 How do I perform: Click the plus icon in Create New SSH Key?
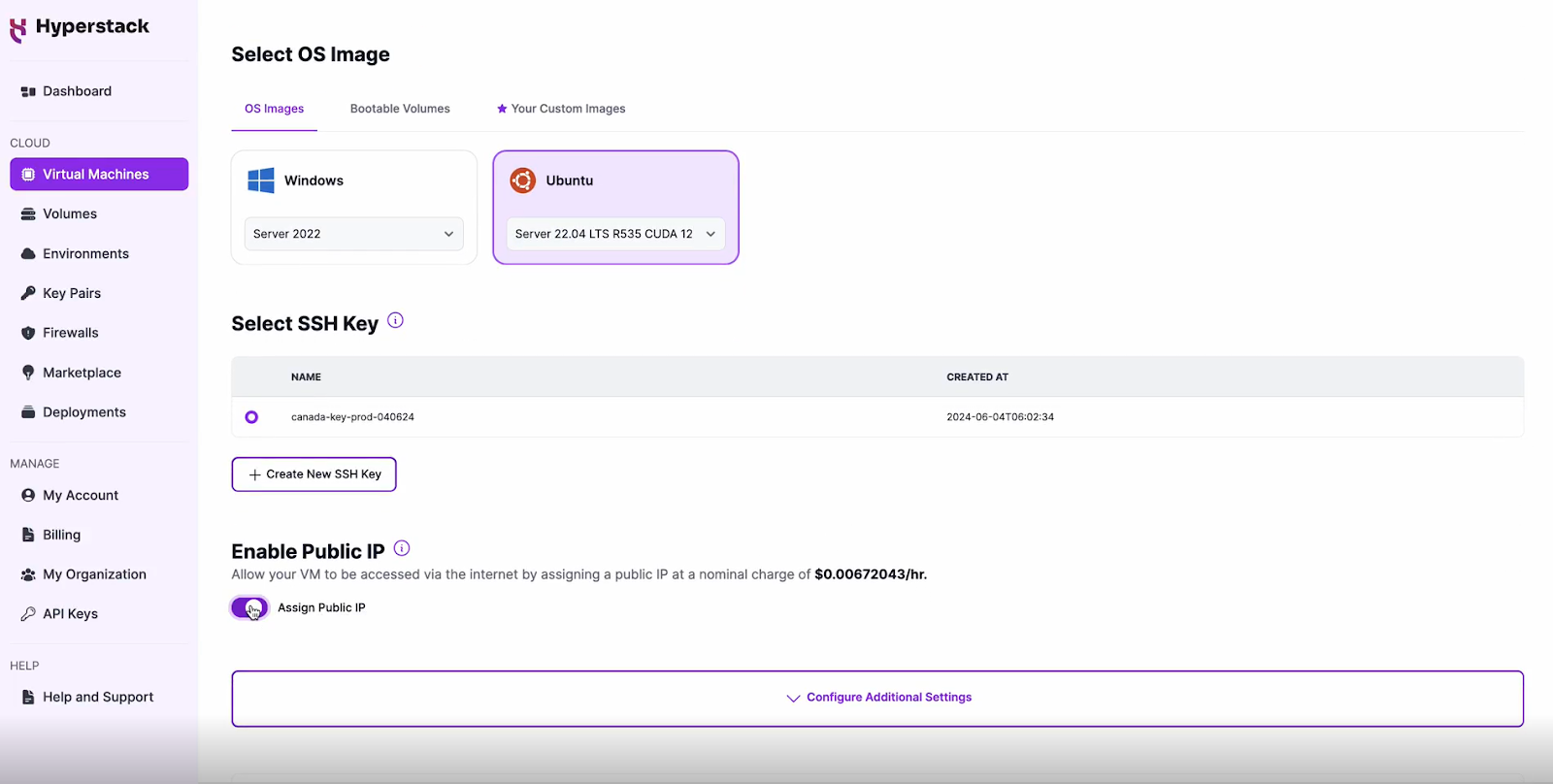[255, 474]
